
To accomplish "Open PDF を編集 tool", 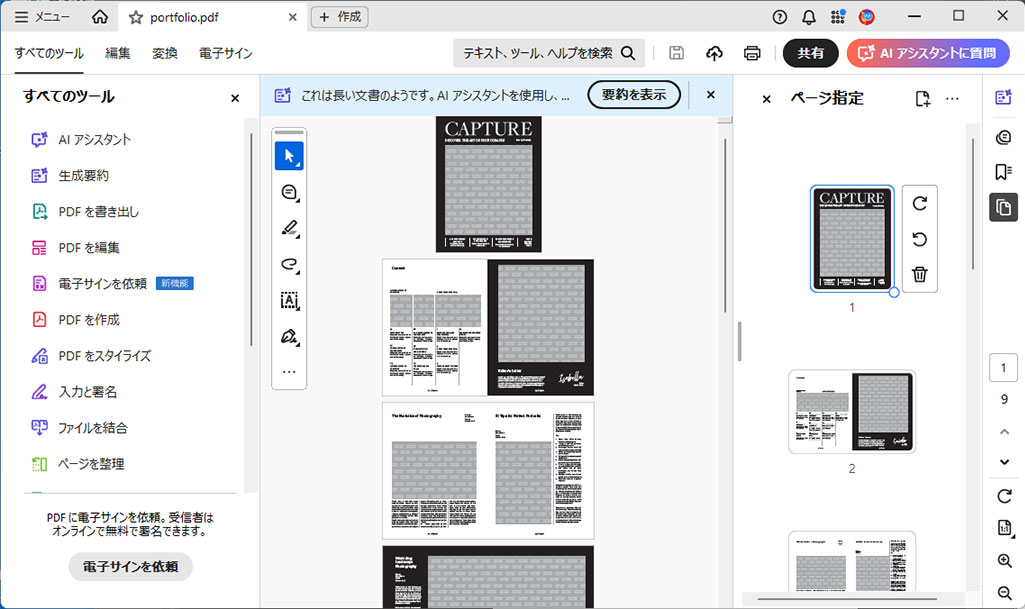I will pyautogui.click(x=89, y=247).
